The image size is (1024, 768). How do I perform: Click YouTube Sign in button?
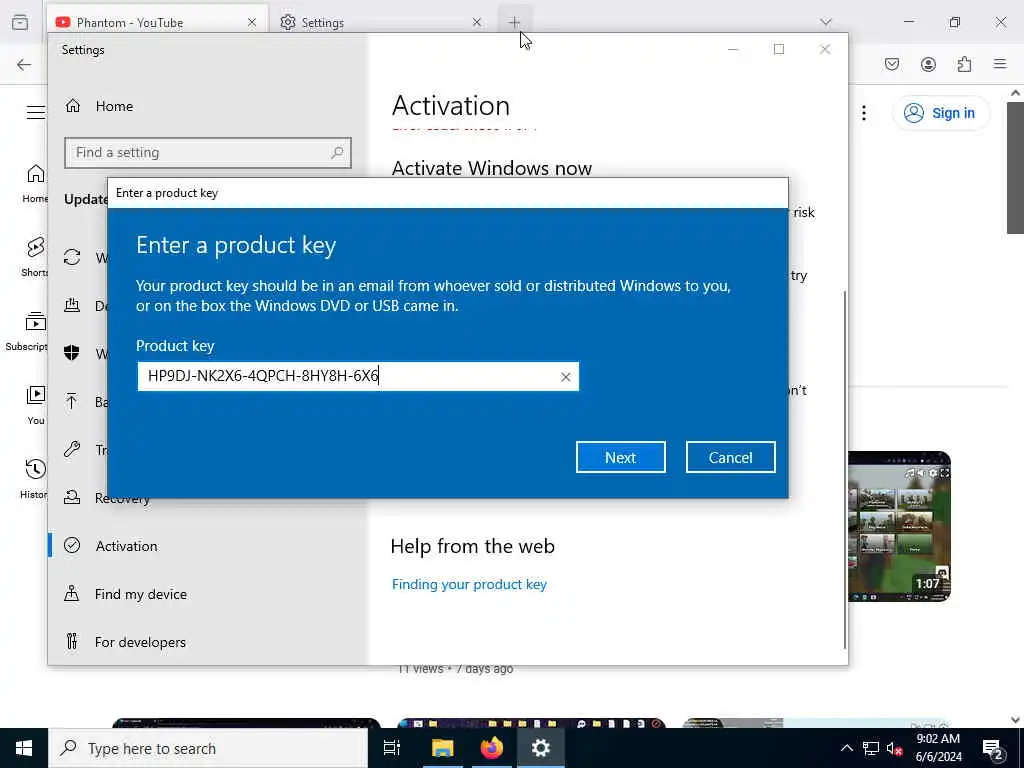pyautogui.click(x=940, y=113)
